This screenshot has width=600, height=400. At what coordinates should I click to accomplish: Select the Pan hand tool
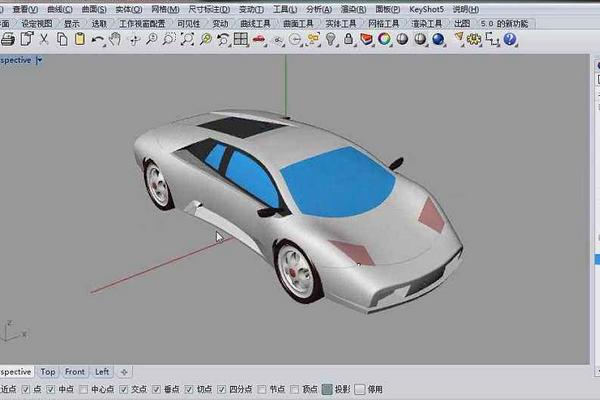click(115, 39)
